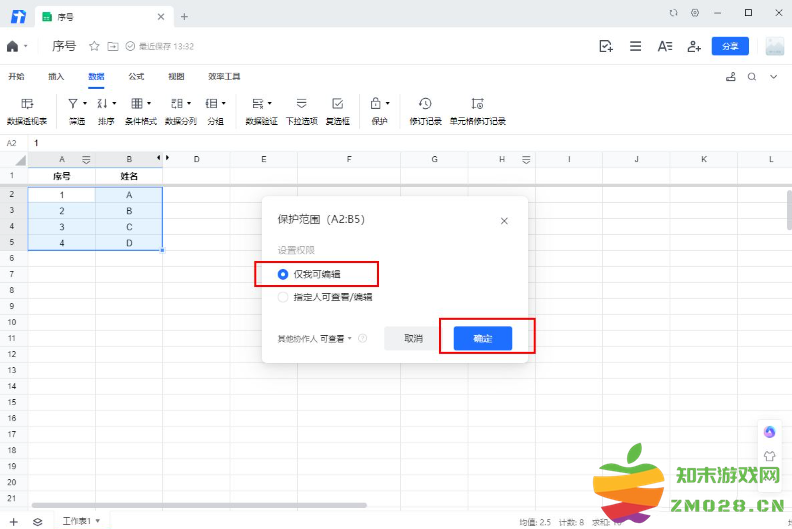The image size is (792, 529).
Task: Star this document as a favorite
Action: pos(94,46)
